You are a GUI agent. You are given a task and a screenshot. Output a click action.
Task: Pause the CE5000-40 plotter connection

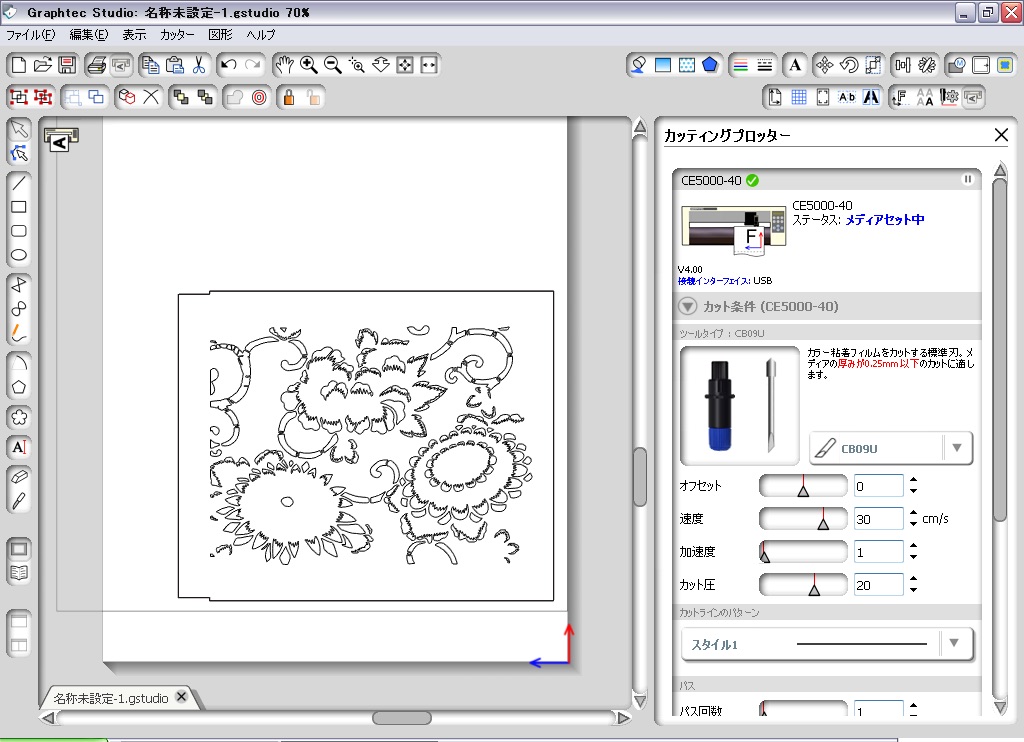tap(967, 180)
